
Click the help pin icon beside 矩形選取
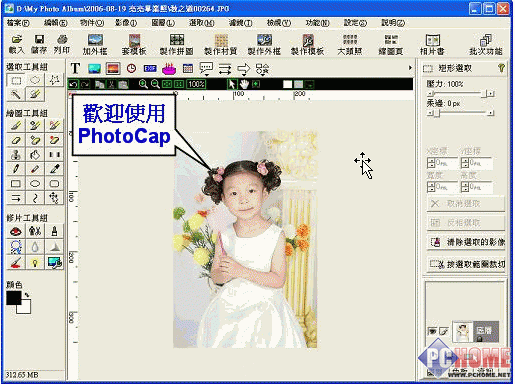coord(501,68)
